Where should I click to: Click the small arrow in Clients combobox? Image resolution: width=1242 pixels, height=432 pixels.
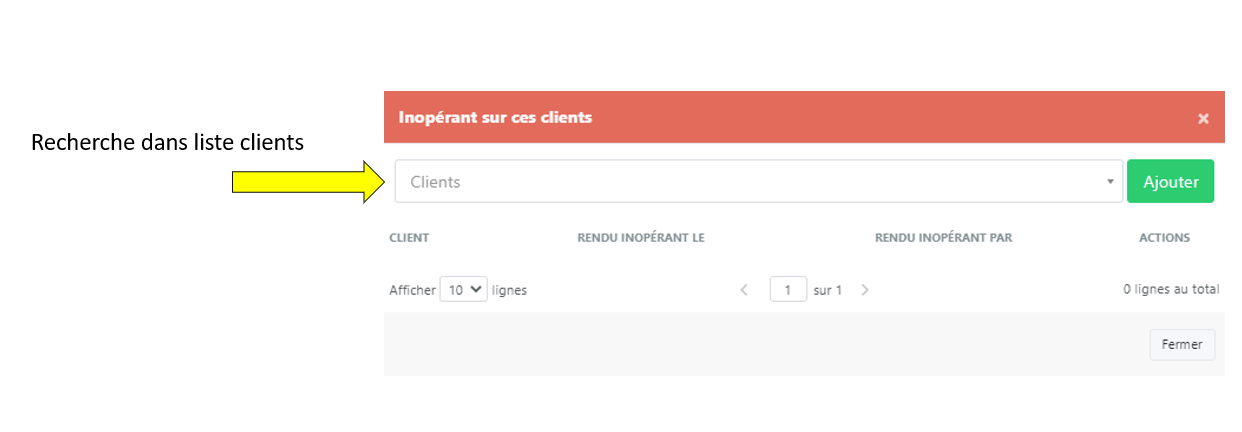click(1110, 182)
